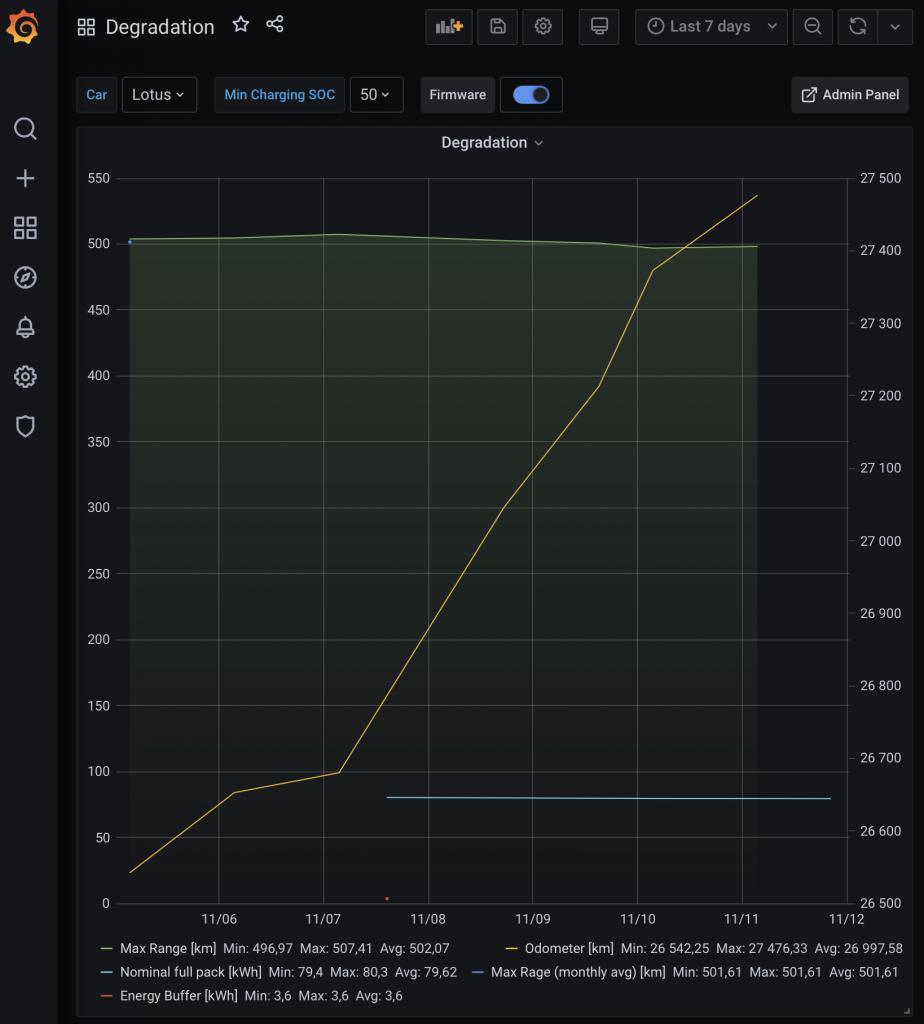Open dashboard settings gear in top bar
The image size is (924, 1024).
(x=543, y=27)
